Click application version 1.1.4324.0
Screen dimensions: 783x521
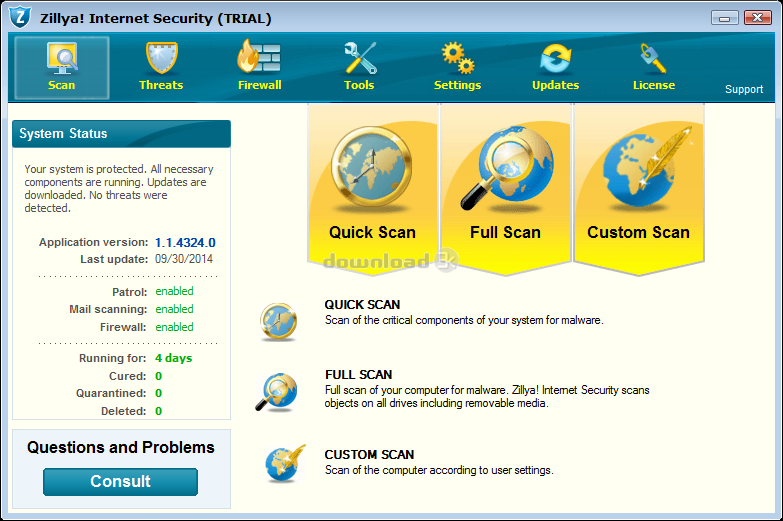point(185,243)
